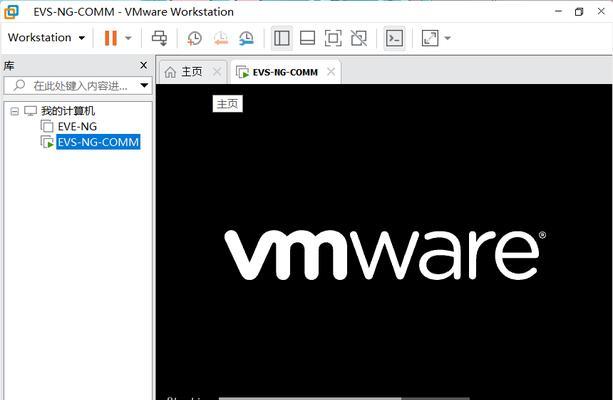Select the EVE-NG virtual machine

click(x=77, y=126)
